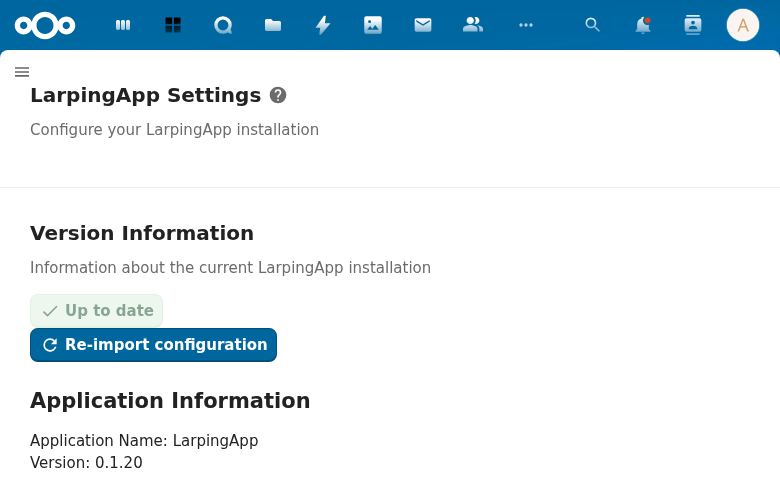Image resolution: width=780 pixels, height=493 pixels.
Task: Open the Dashboard app icon
Action: [123, 25]
